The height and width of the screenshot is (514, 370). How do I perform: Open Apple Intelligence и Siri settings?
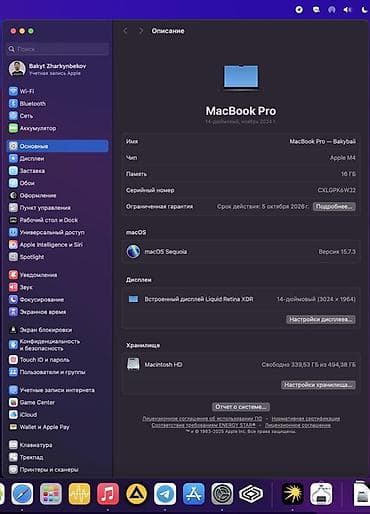pyautogui.click(x=57, y=245)
